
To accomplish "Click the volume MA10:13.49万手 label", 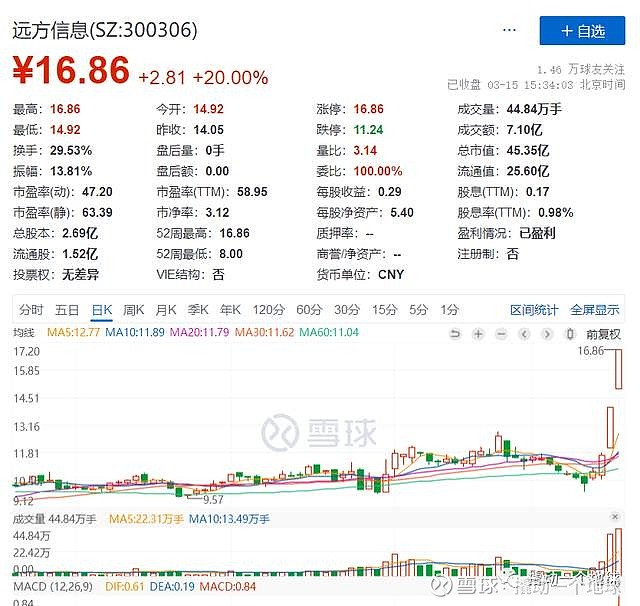I will pyautogui.click(x=229, y=519).
